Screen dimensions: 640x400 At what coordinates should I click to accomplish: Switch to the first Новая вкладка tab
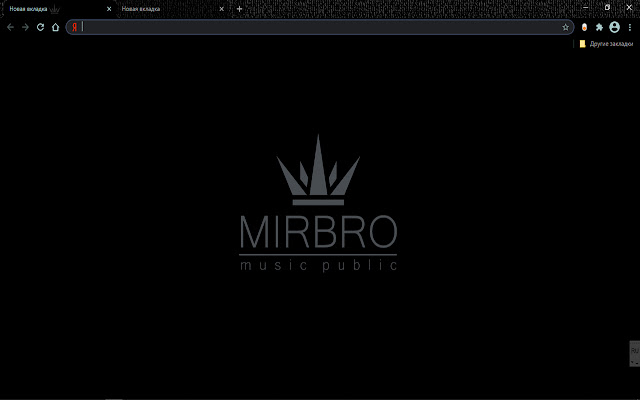(59, 9)
